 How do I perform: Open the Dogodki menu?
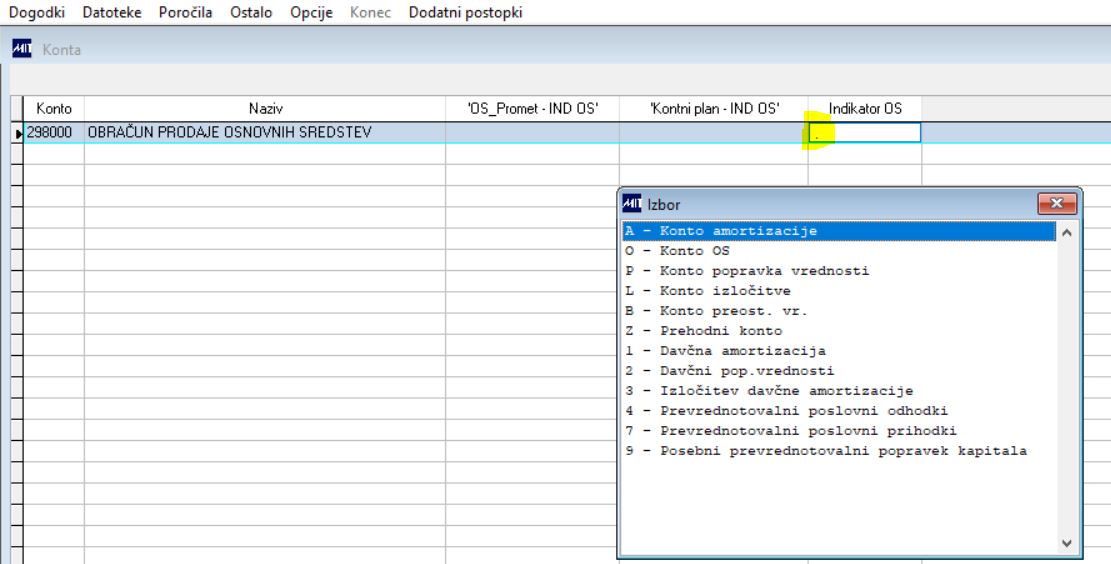tap(37, 12)
